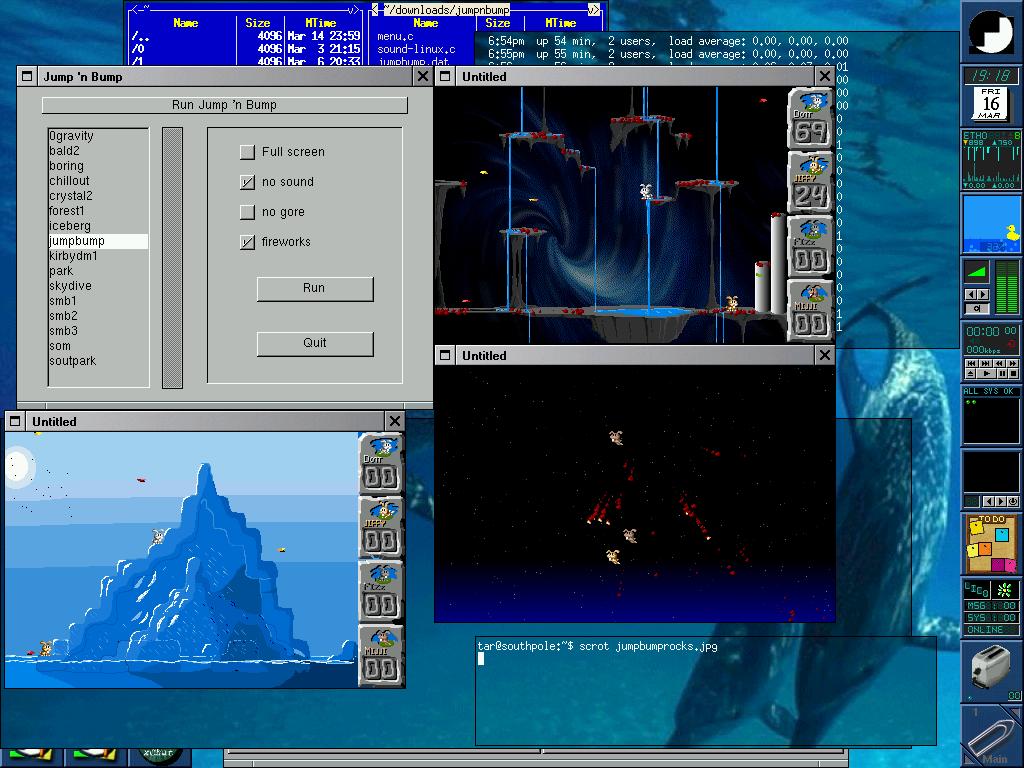Open the TO DO corkboard dock app
This screenshot has height=768, width=1024.
pyautogui.click(x=991, y=543)
